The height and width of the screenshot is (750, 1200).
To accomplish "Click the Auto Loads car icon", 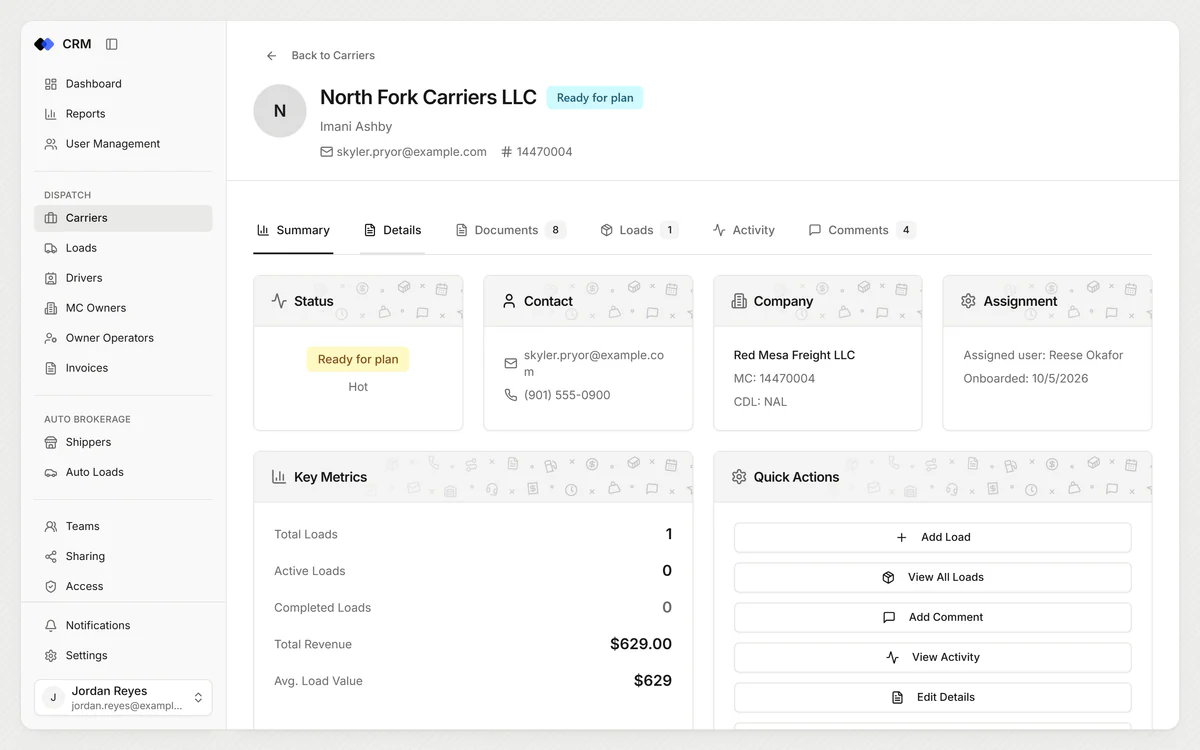I will [x=51, y=472].
